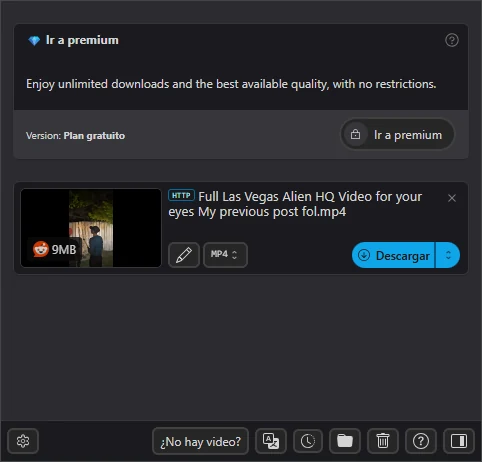Open help icon in bottom toolbar
The height and width of the screenshot is (462, 482).
point(421,441)
